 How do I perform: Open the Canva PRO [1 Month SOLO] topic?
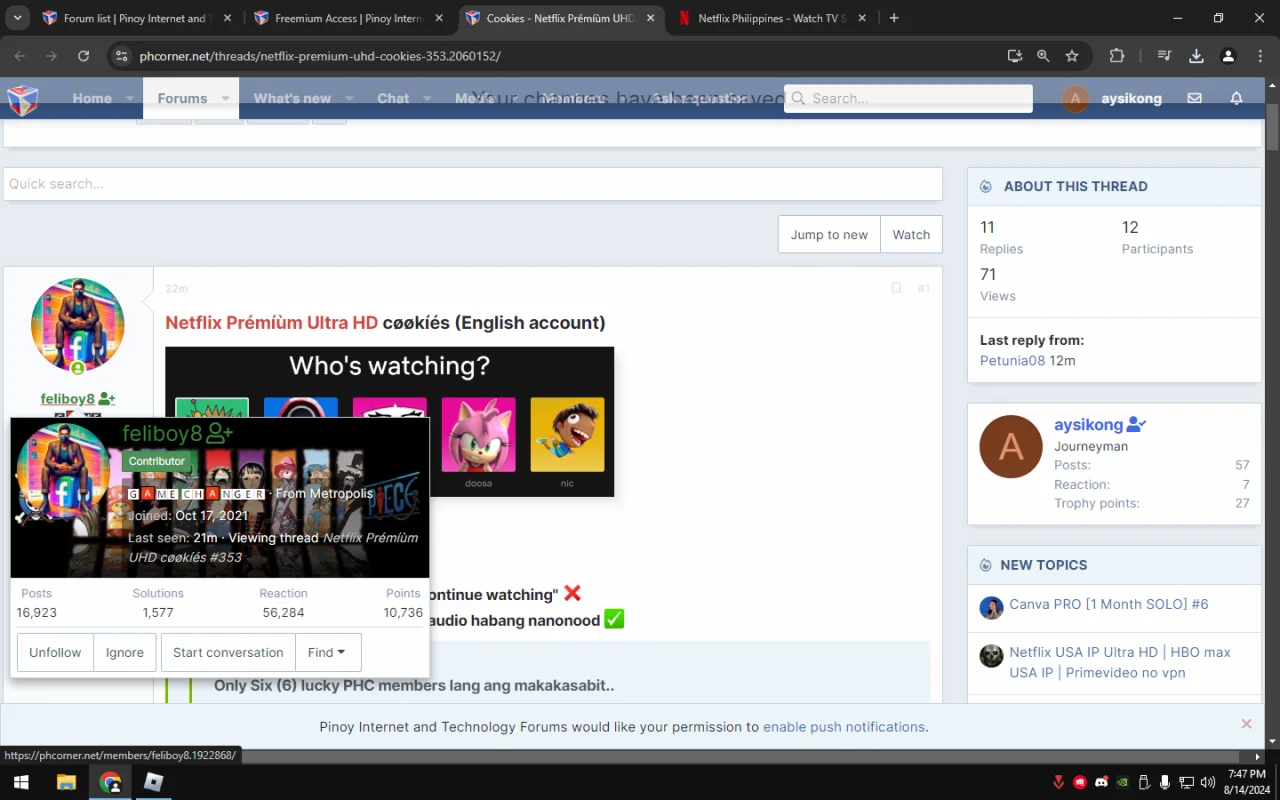1108,604
